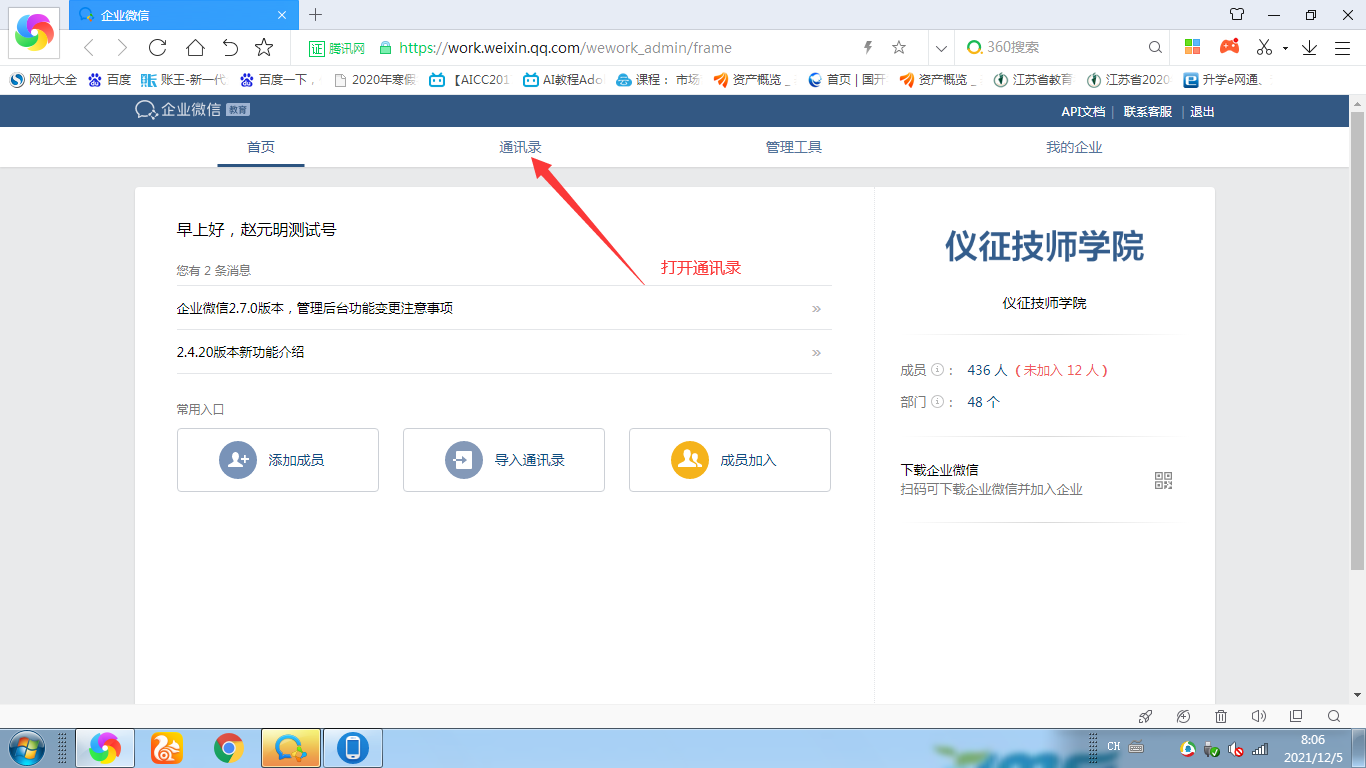Image resolution: width=1366 pixels, height=768 pixels.
Task: Switch to the 管理工具 tab
Action: point(793,147)
